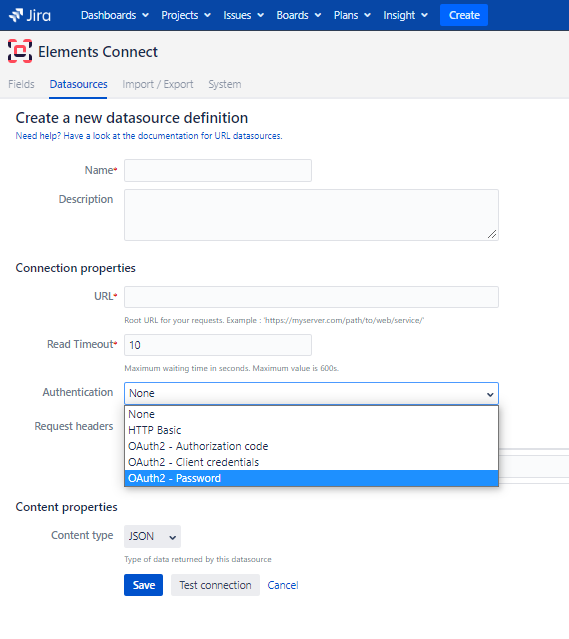Click the blue Create button
Image resolution: width=569 pixels, height=639 pixels.
click(464, 15)
